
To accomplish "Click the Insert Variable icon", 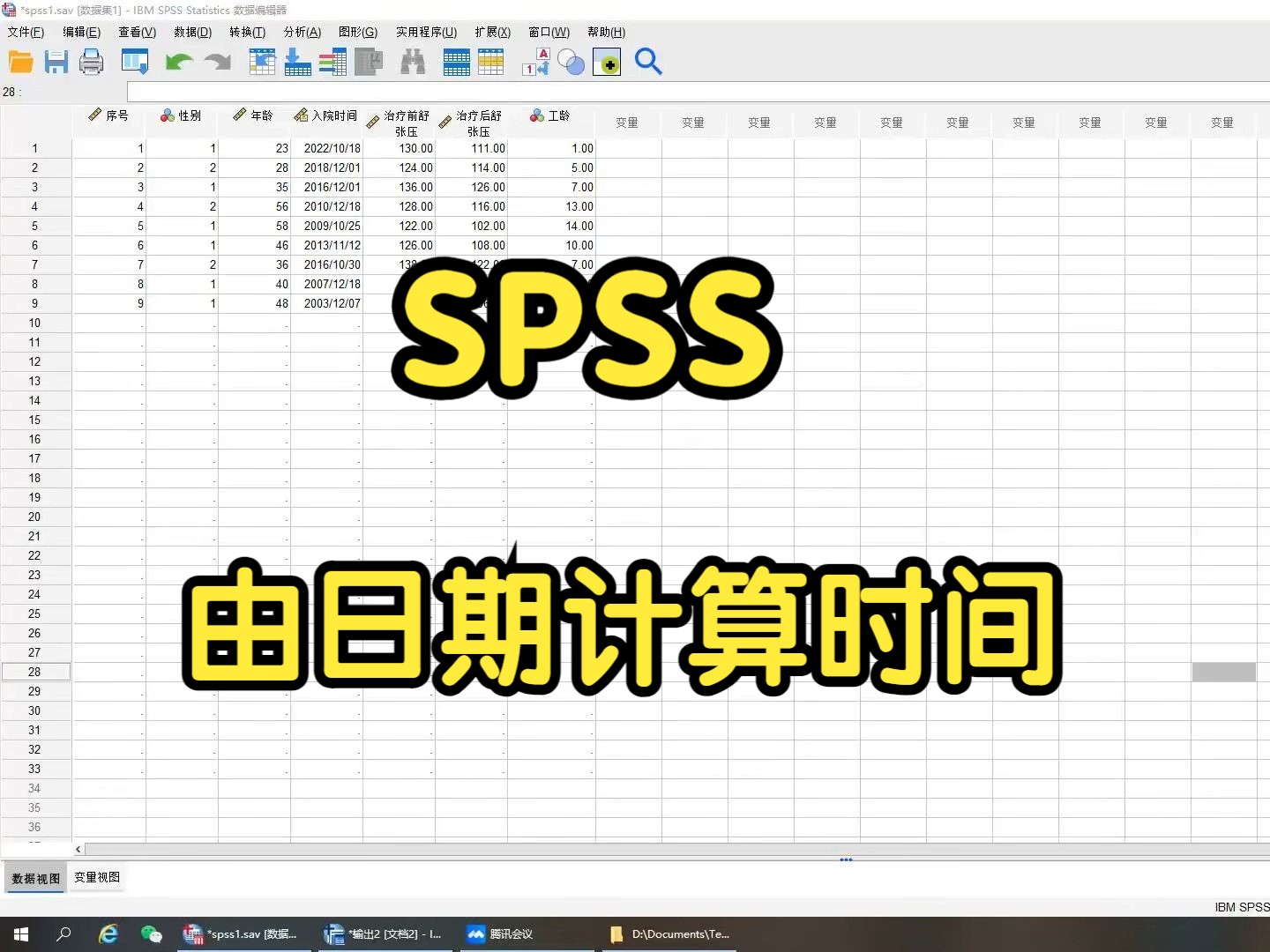I will coord(490,62).
